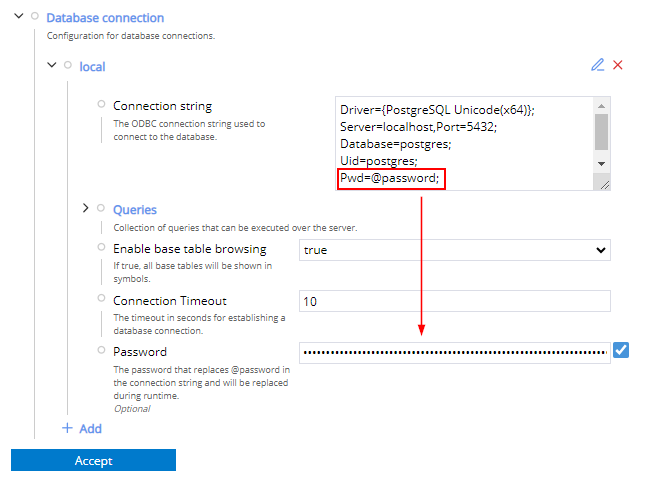The image size is (645, 482).
Task: Click the circle marker next to local
Action: 68,66
